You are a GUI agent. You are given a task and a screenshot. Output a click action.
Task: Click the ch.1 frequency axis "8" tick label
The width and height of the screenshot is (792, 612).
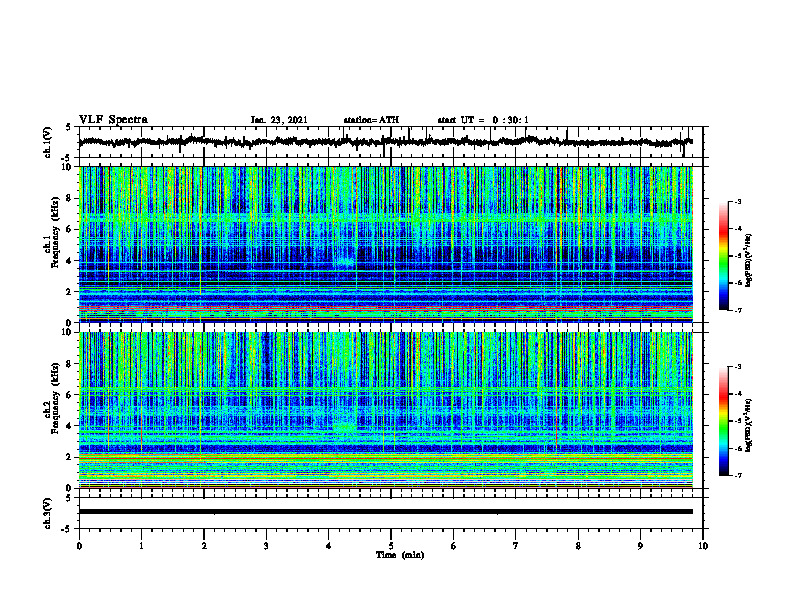[x=71, y=198]
